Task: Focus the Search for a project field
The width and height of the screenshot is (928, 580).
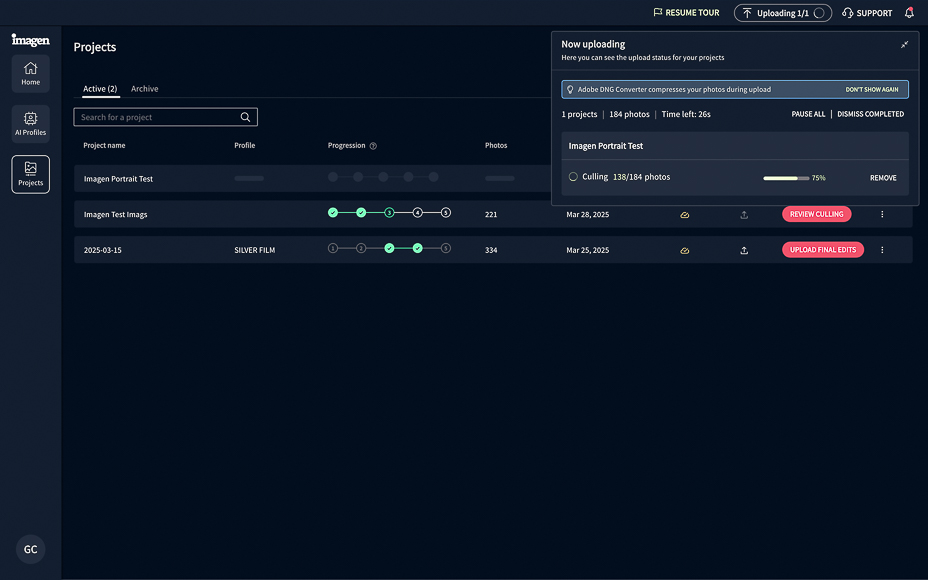Action: [165, 117]
